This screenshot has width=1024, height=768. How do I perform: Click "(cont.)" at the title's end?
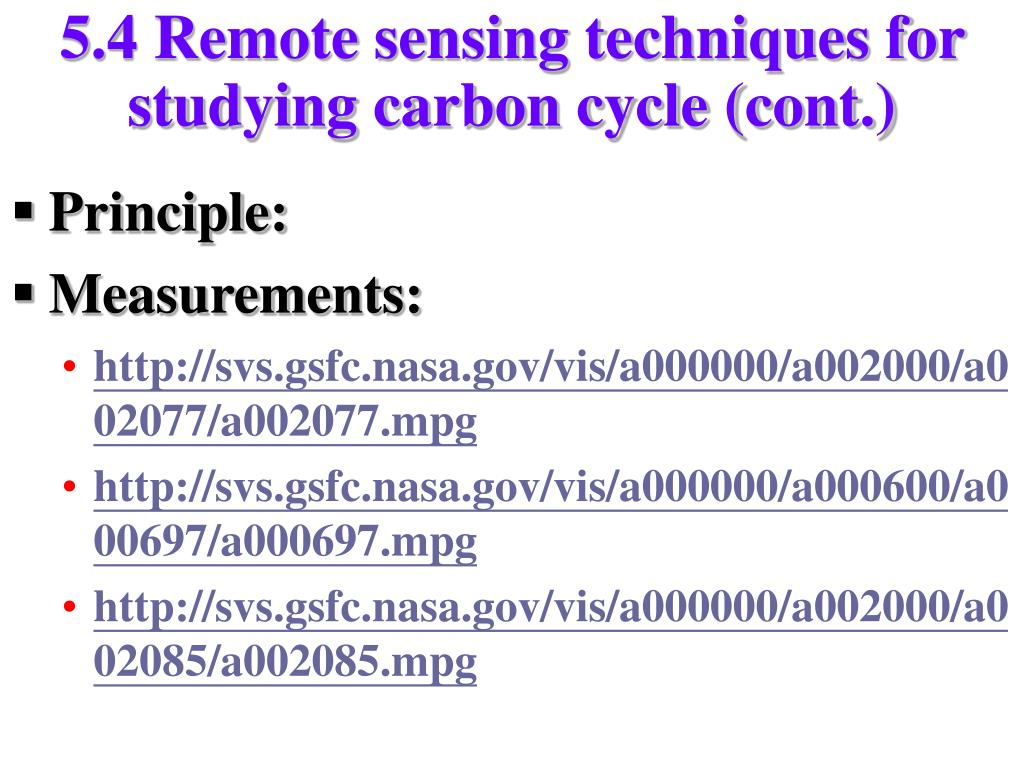pos(810,108)
